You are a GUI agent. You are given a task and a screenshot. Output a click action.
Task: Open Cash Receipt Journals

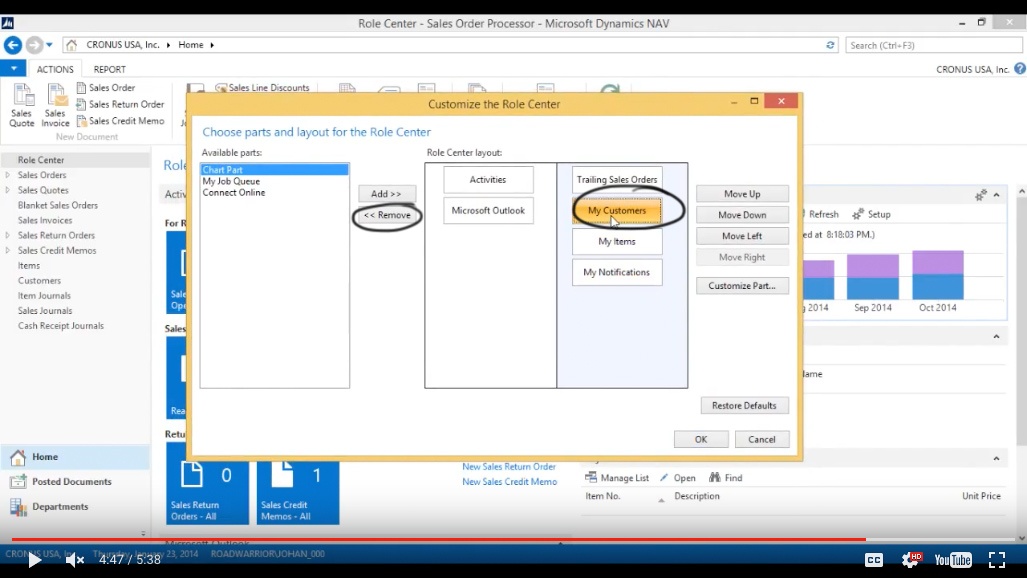[61, 326]
